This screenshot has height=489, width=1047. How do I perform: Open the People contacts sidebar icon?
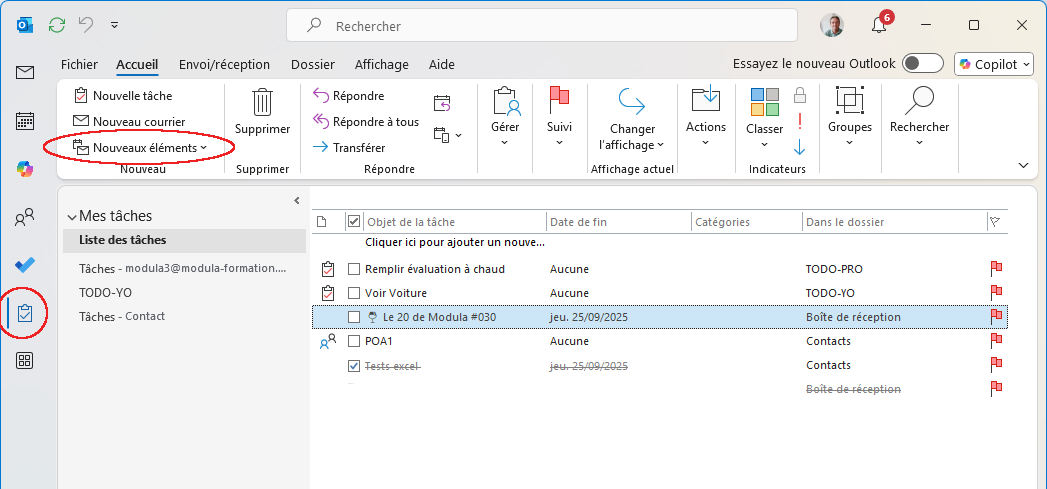25,217
